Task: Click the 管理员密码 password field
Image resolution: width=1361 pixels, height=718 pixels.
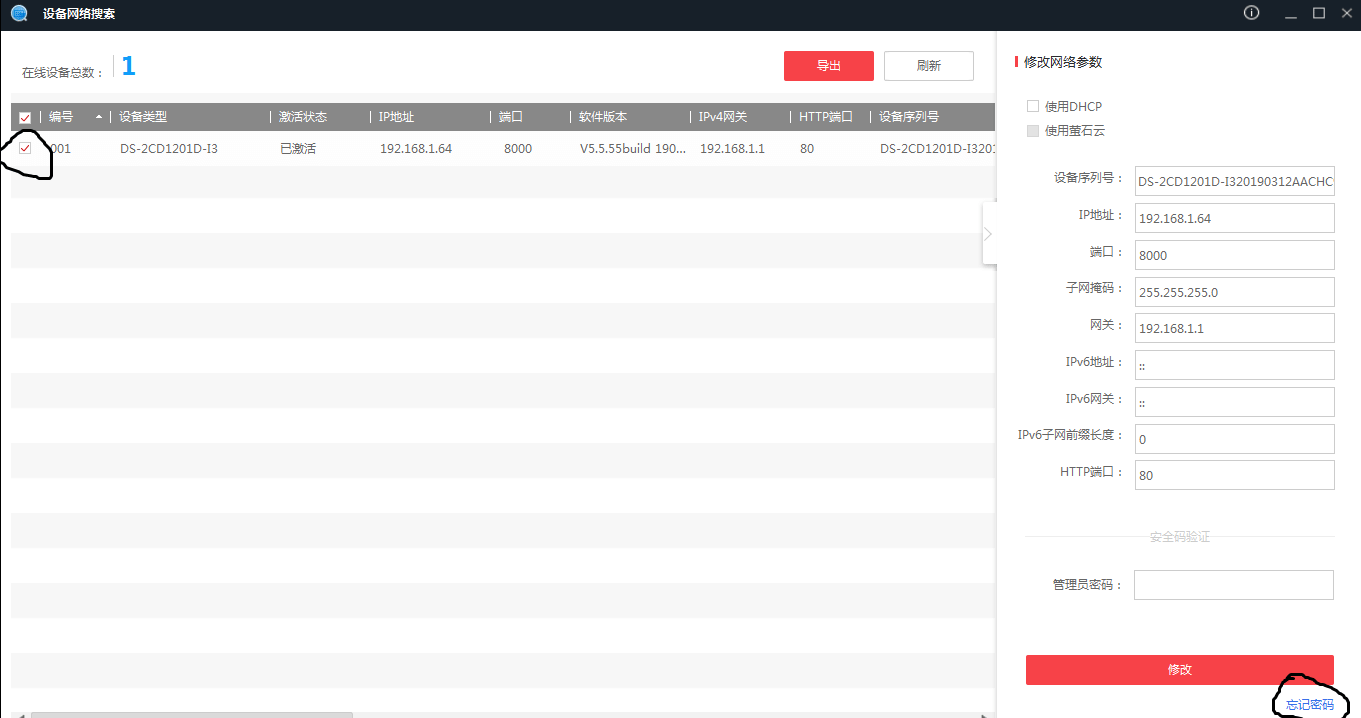Action: [1233, 585]
